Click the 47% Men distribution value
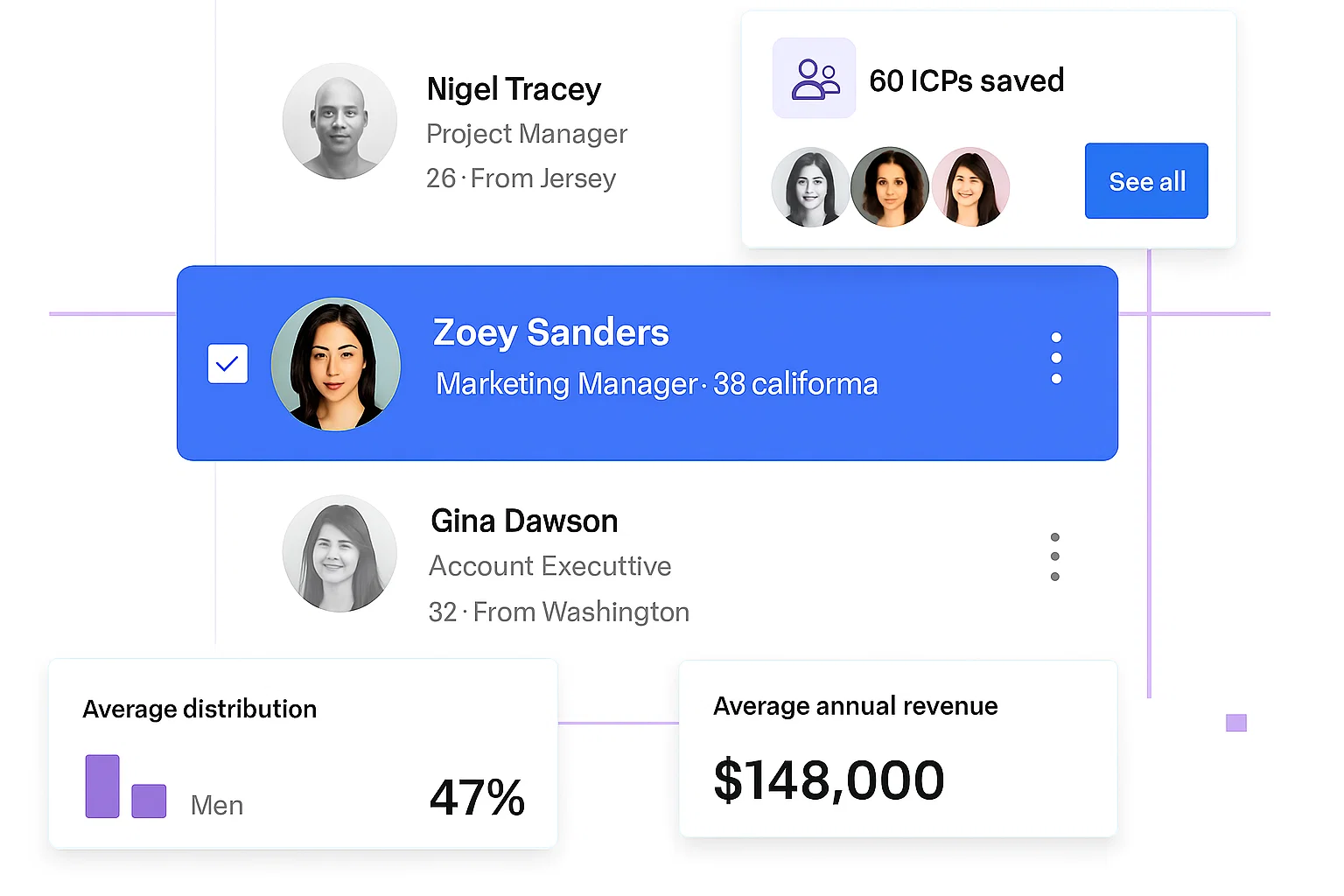Image resolution: width=1344 pixels, height=896 pixels. point(477,797)
